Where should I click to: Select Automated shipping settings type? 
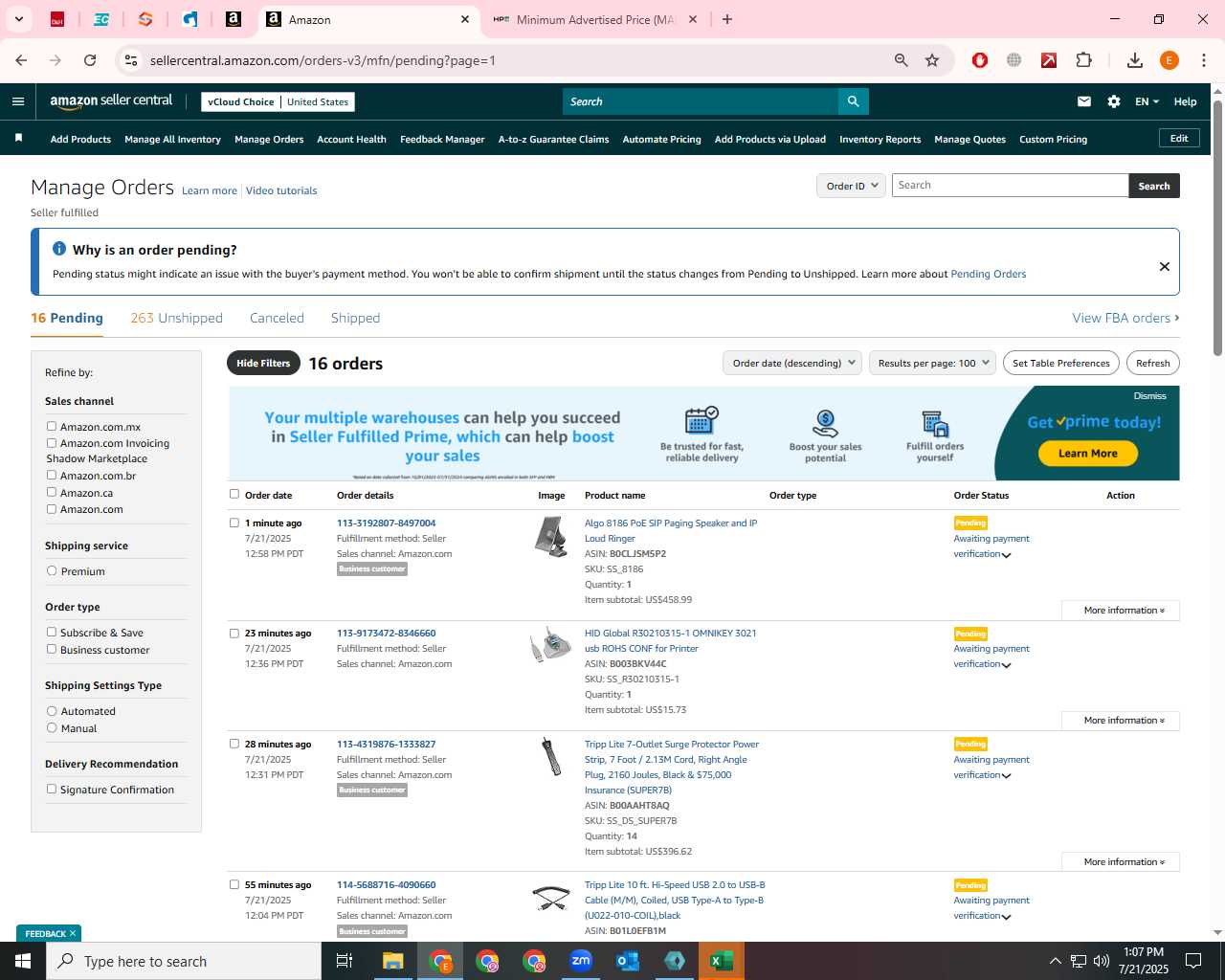pyautogui.click(x=52, y=710)
